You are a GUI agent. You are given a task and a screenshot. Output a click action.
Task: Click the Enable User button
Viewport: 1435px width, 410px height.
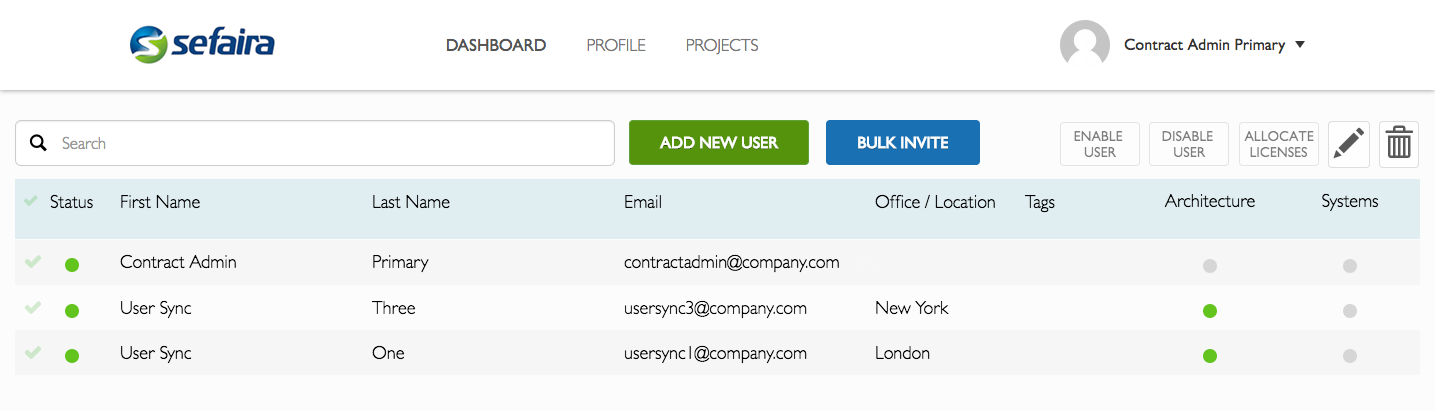pyautogui.click(x=1100, y=144)
